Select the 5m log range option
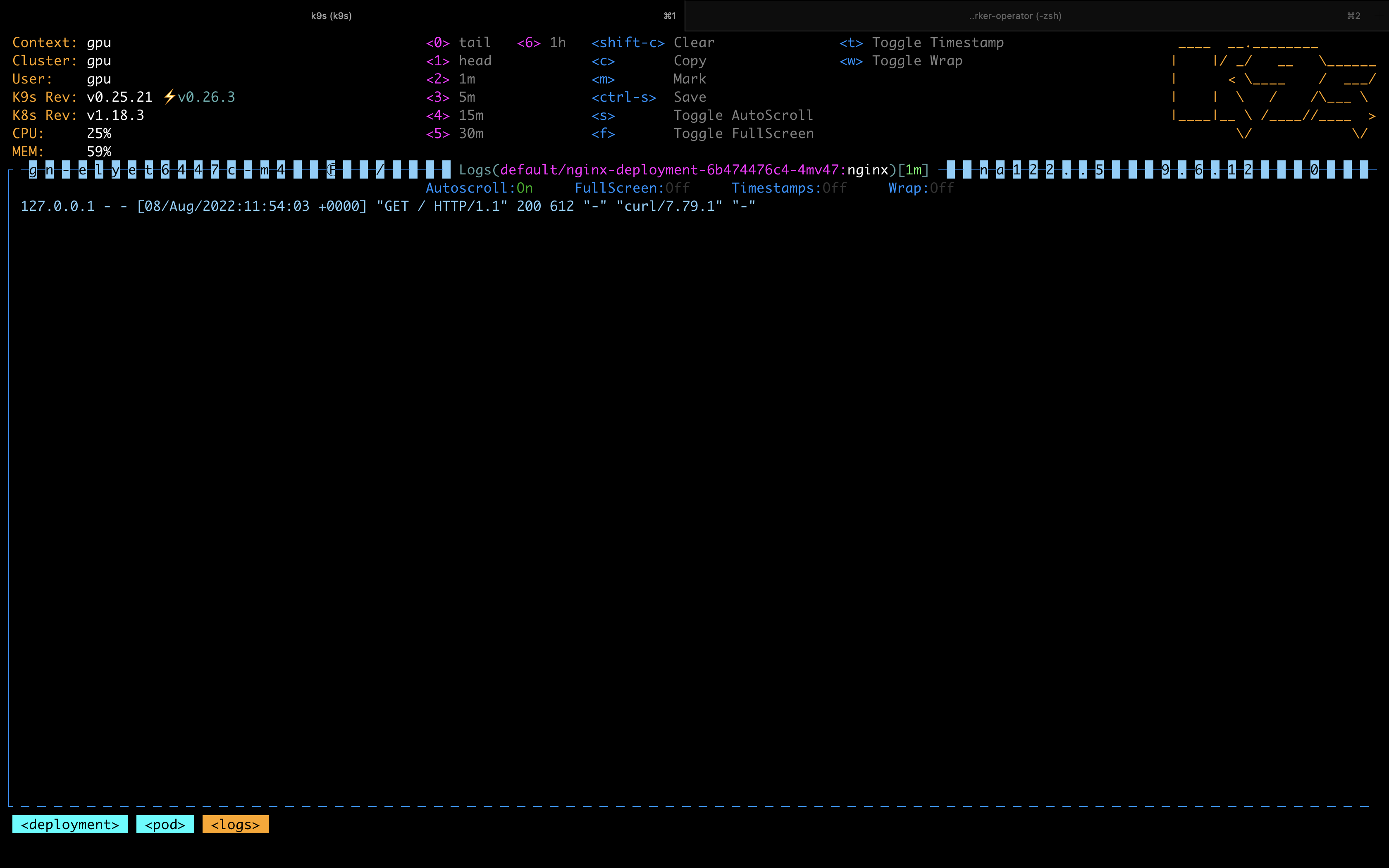This screenshot has width=1389, height=868. pos(451,97)
